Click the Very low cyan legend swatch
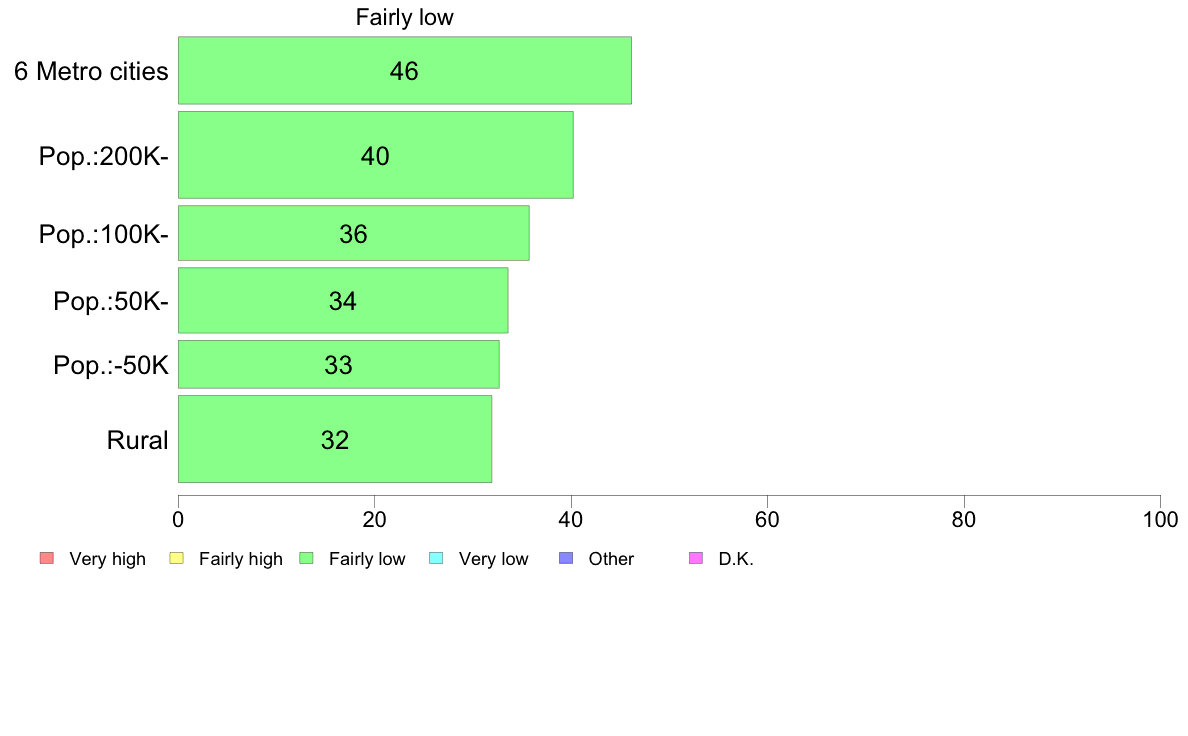 point(436,559)
